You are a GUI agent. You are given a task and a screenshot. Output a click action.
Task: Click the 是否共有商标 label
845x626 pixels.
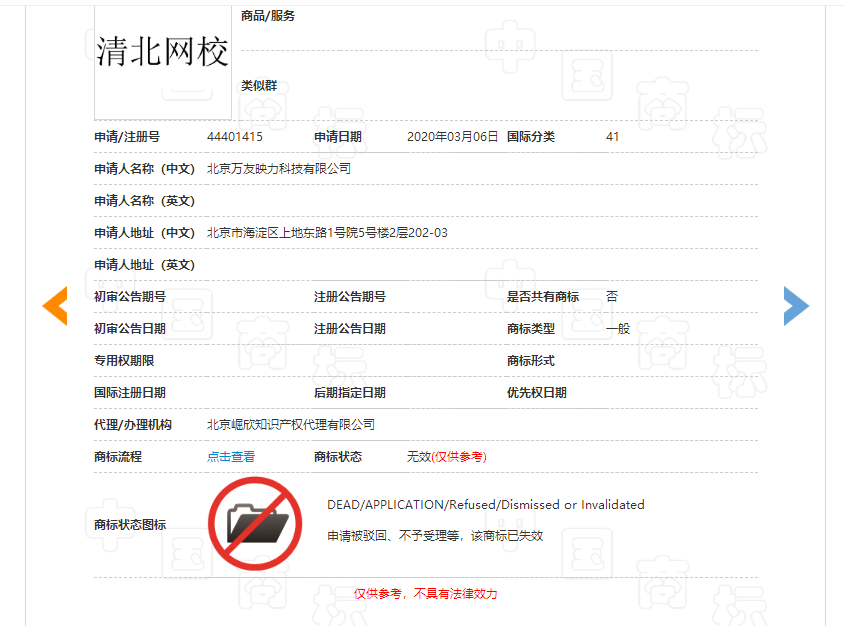543,297
